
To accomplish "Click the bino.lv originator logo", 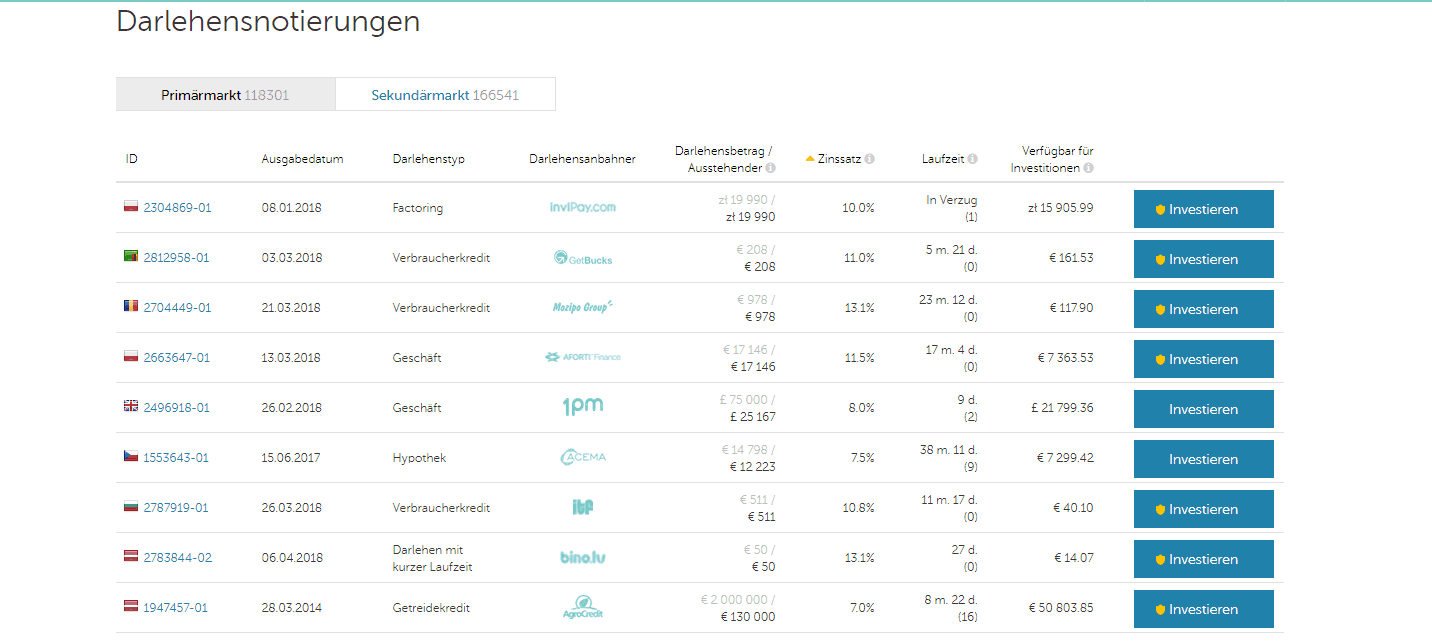I will [582, 558].
